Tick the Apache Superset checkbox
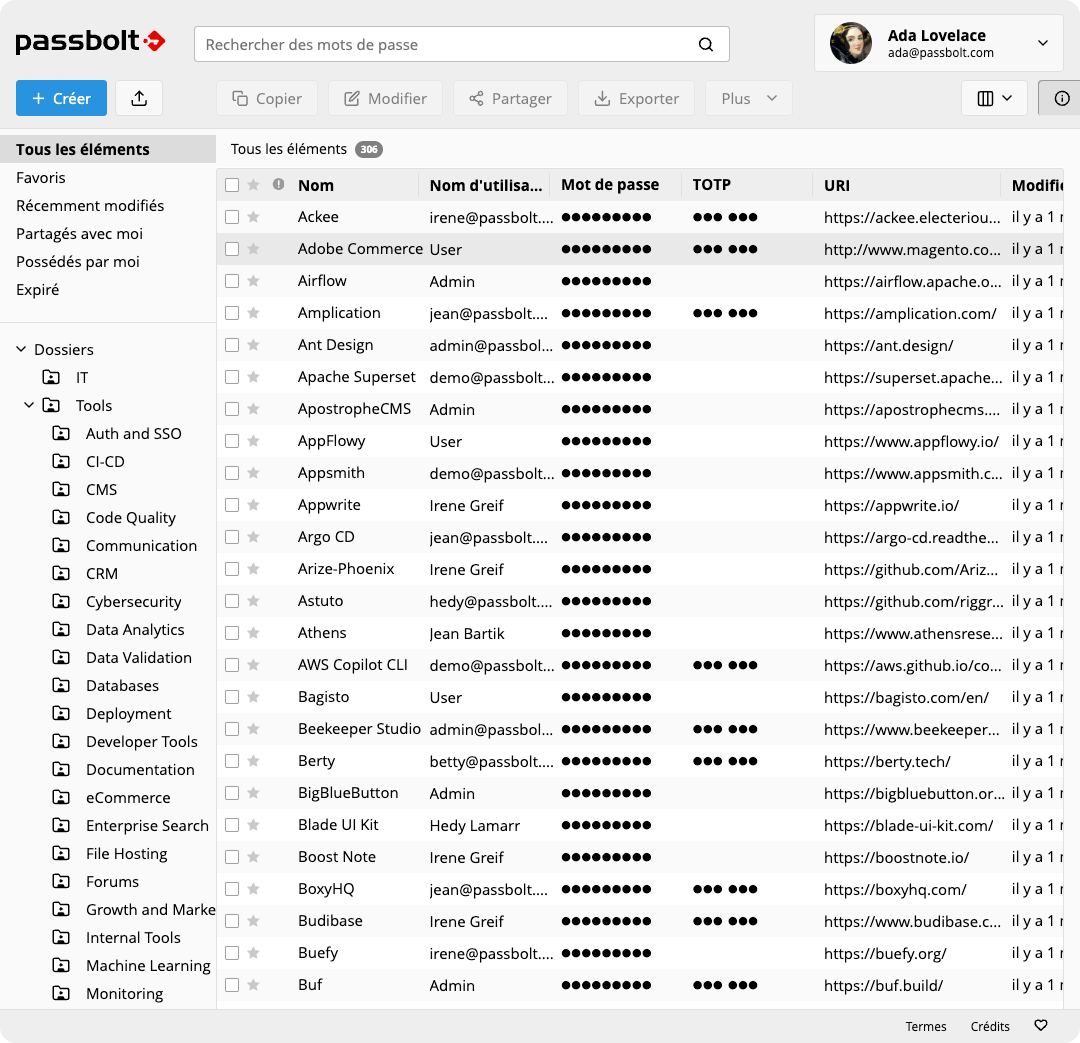This screenshot has height=1043, width=1080. point(232,377)
